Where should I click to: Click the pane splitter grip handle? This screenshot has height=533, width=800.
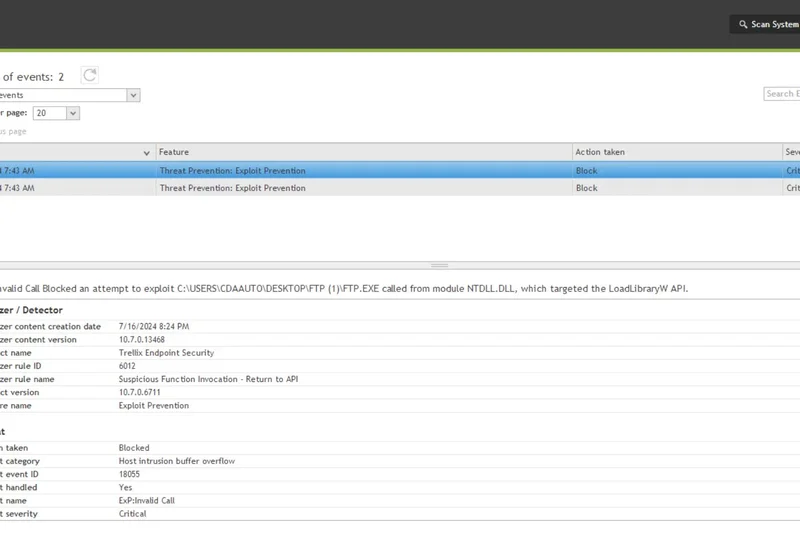tap(439, 265)
